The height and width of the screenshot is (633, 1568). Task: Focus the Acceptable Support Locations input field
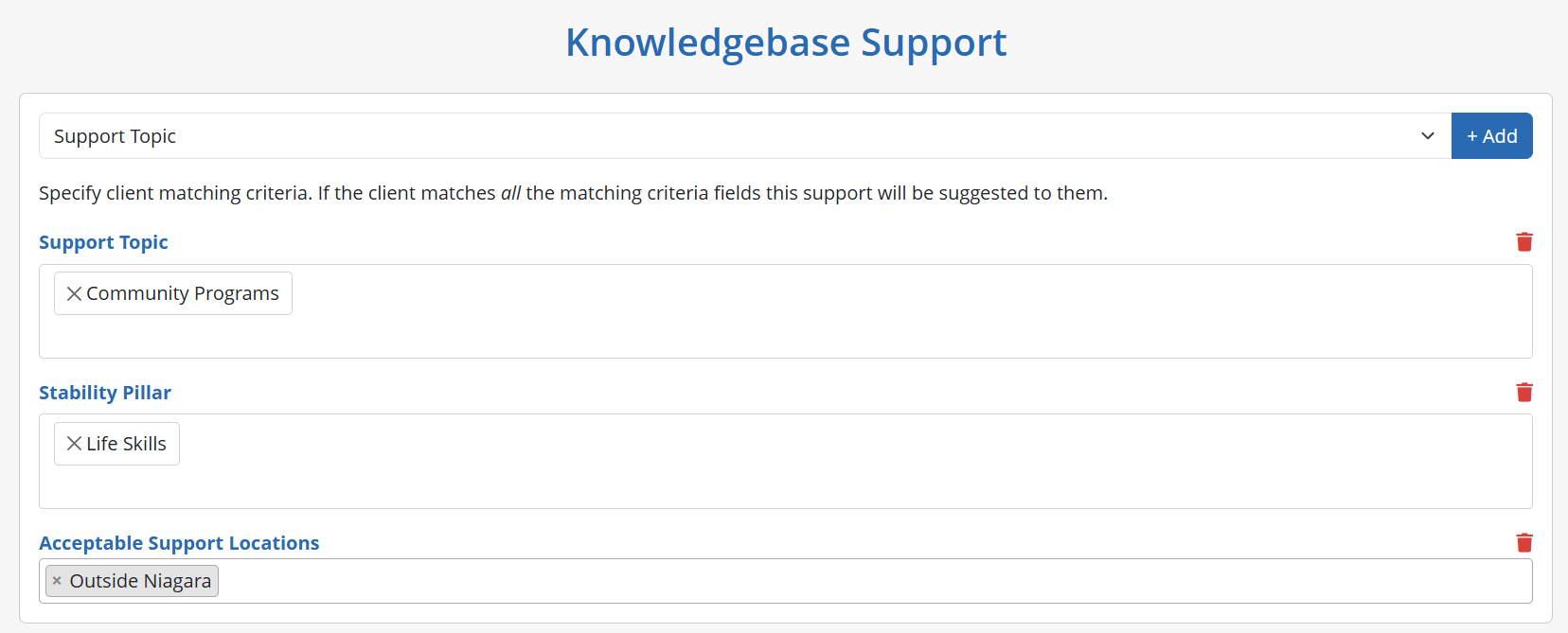[x=852, y=581]
